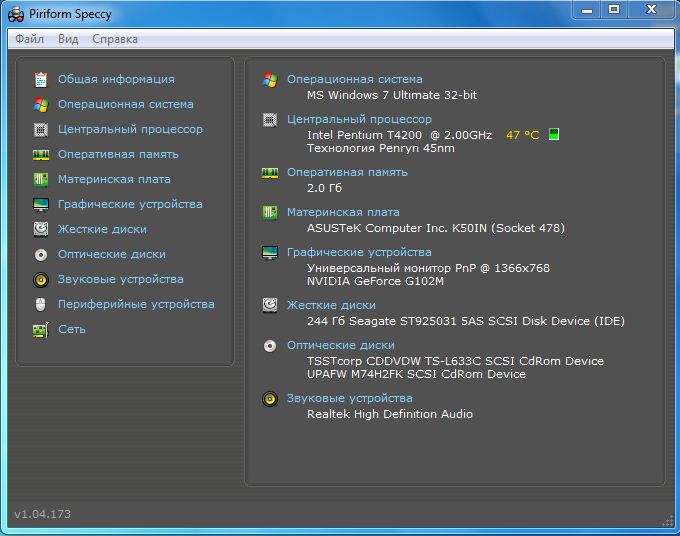The height and width of the screenshot is (536, 680).
Task: Open Жесткие диски heading link in summary
Action: (x=331, y=305)
